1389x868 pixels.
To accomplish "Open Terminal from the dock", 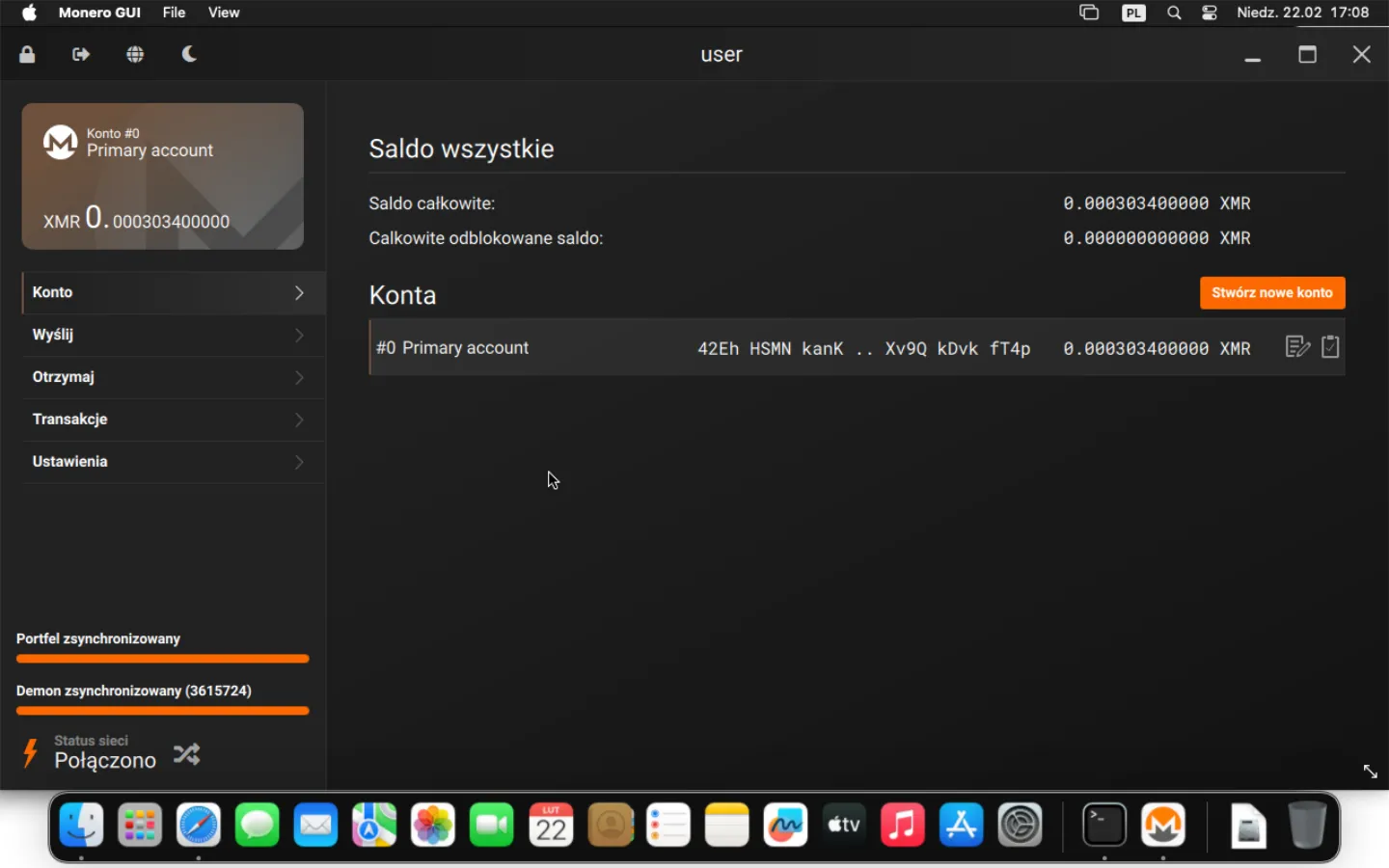I will (1104, 826).
